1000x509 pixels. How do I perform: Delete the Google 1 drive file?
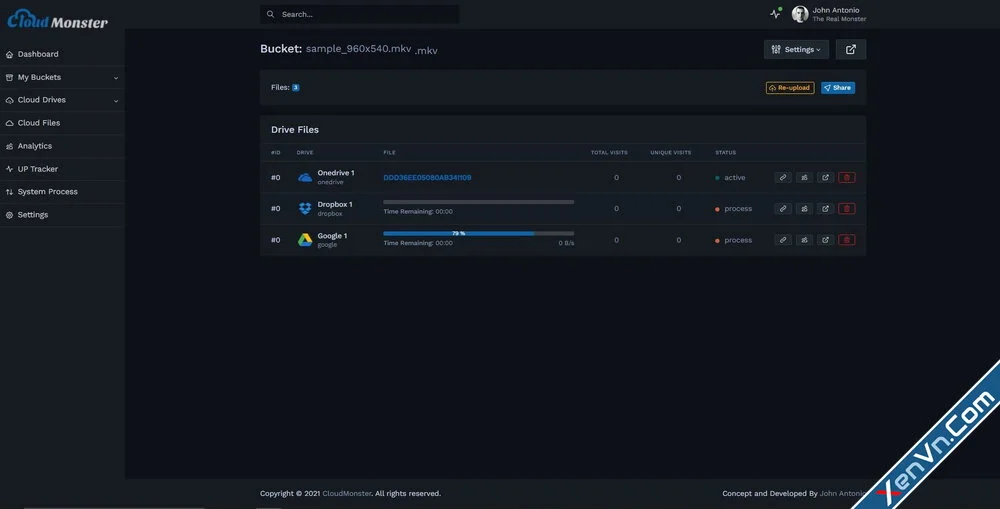click(x=846, y=240)
